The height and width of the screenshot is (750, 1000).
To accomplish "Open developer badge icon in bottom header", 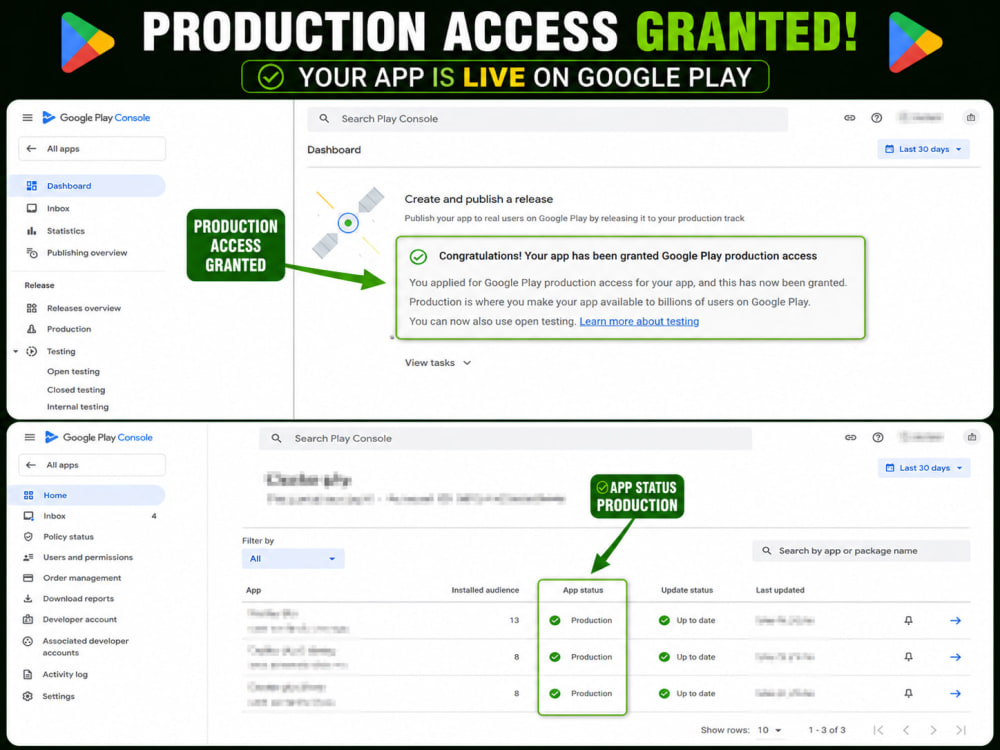I will [972, 437].
